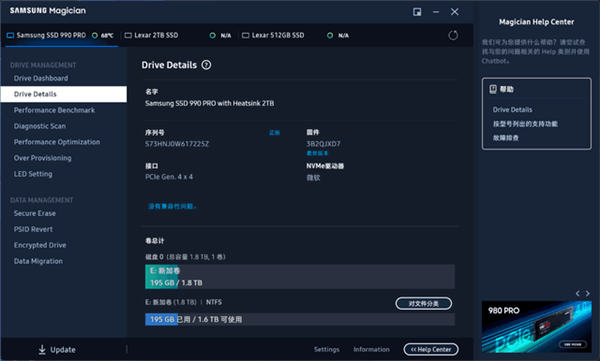The width and height of the screenshot is (600, 361).
Task: Click the help book icon in Help Center
Action: click(493, 89)
